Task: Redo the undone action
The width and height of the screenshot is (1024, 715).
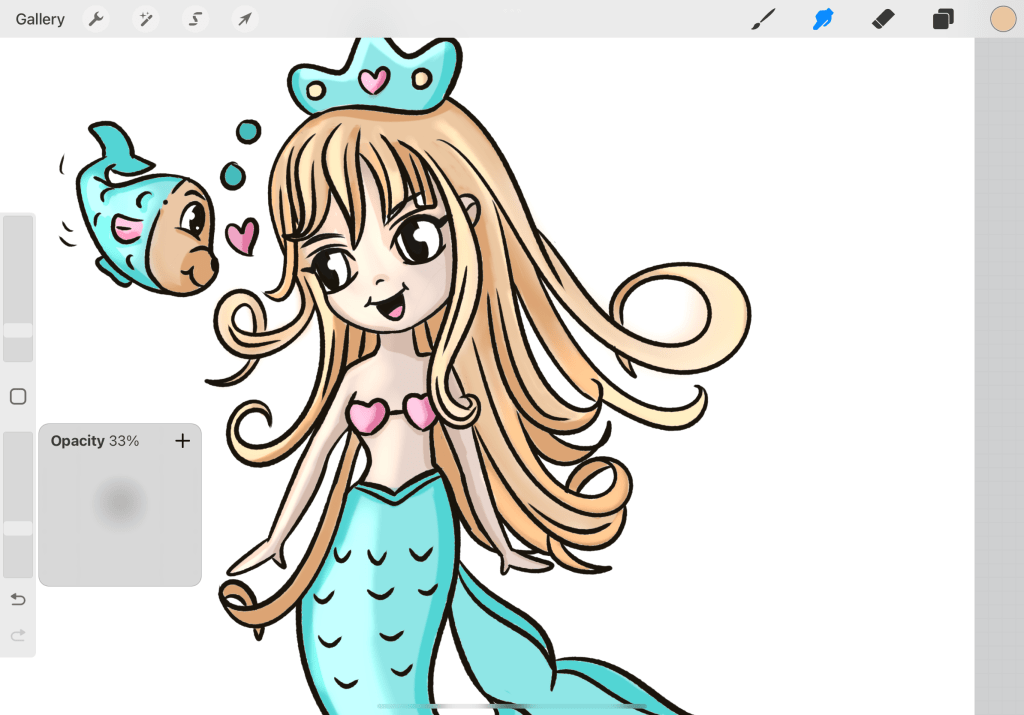Action: click(x=18, y=635)
